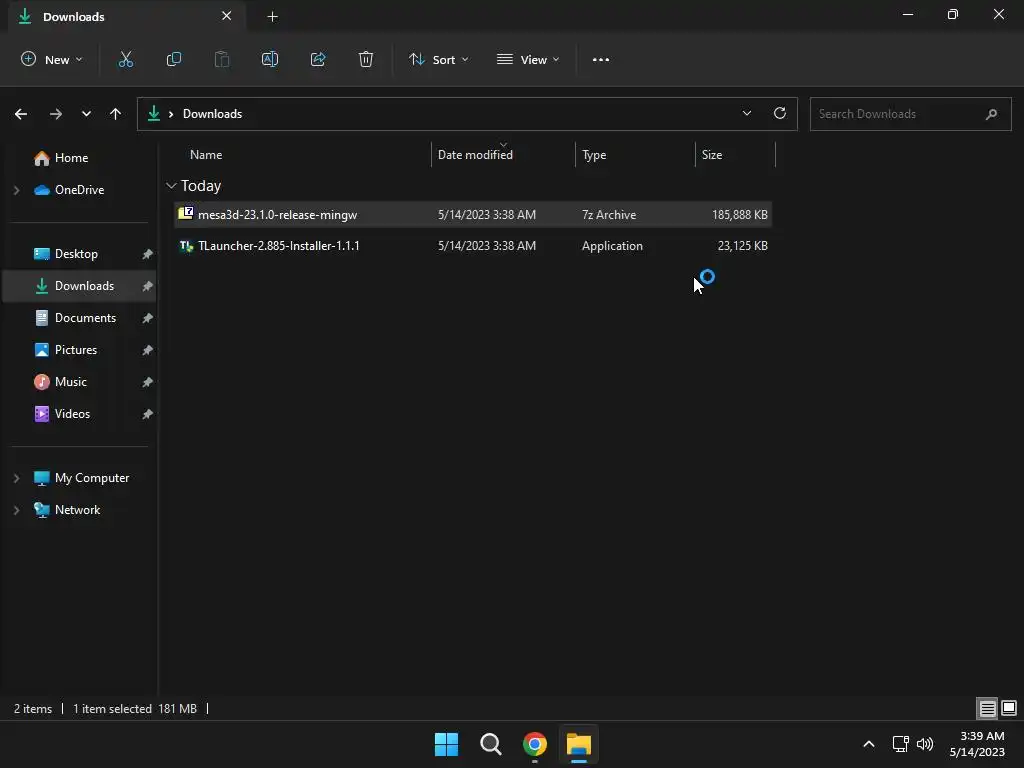Switch to details view layout icon
The image size is (1024, 768).
[987, 708]
